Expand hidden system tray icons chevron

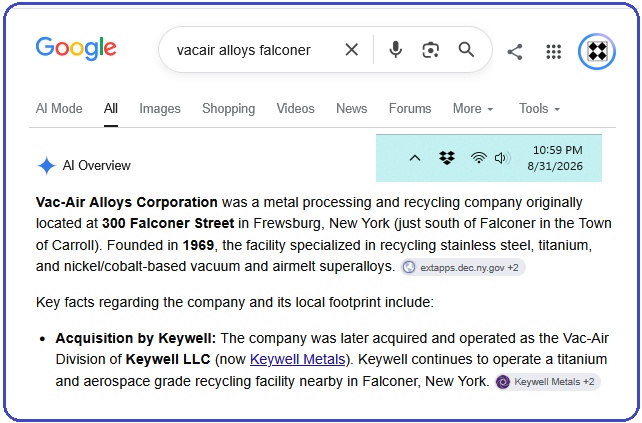(415, 158)
